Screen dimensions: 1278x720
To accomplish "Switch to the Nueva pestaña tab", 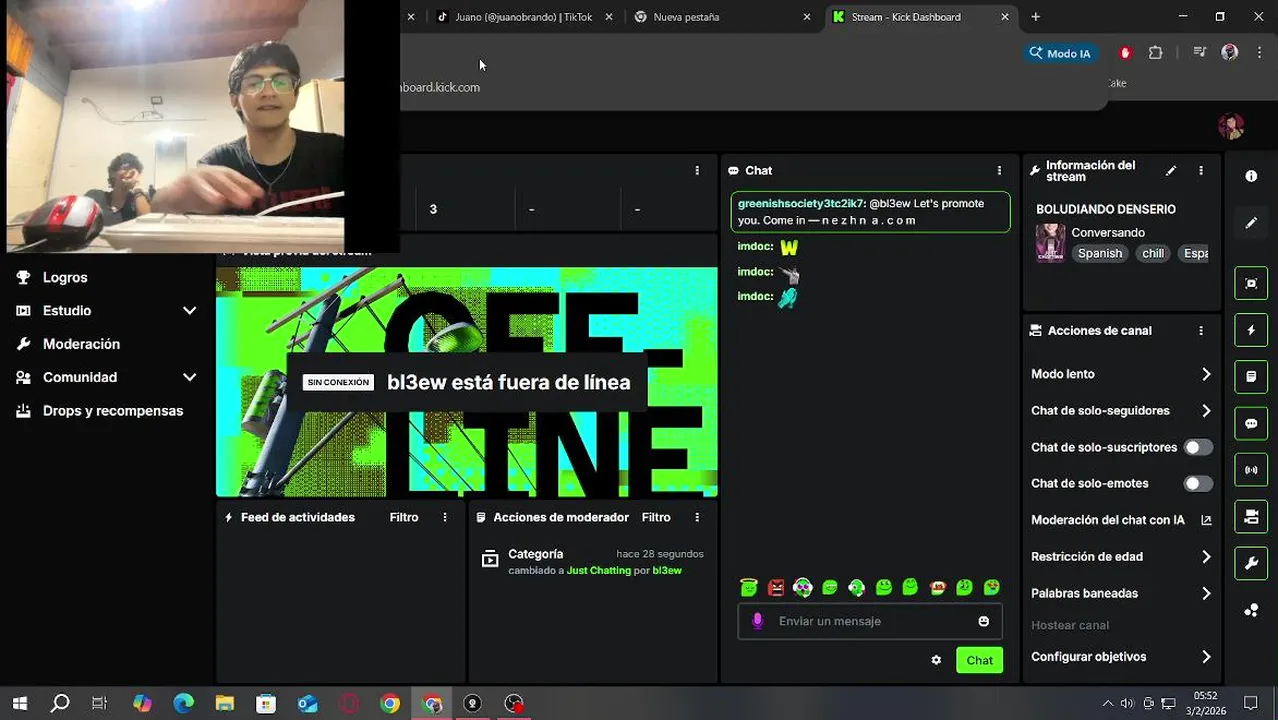I will click(720, 17).
